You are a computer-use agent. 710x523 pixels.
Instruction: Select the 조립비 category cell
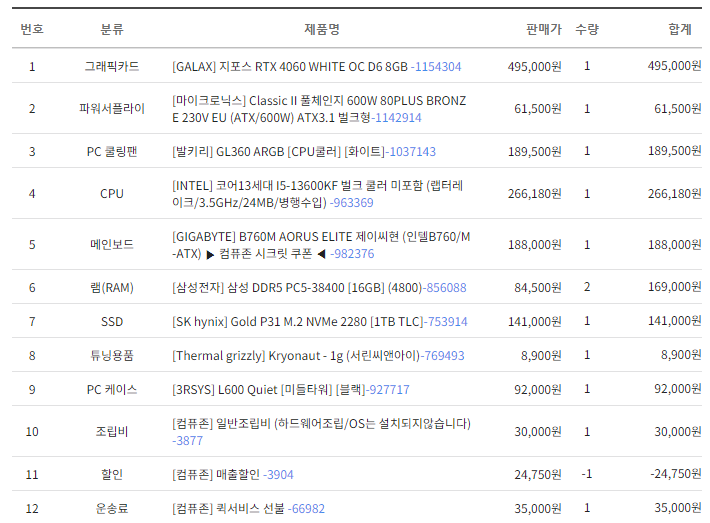pos(112,432)
